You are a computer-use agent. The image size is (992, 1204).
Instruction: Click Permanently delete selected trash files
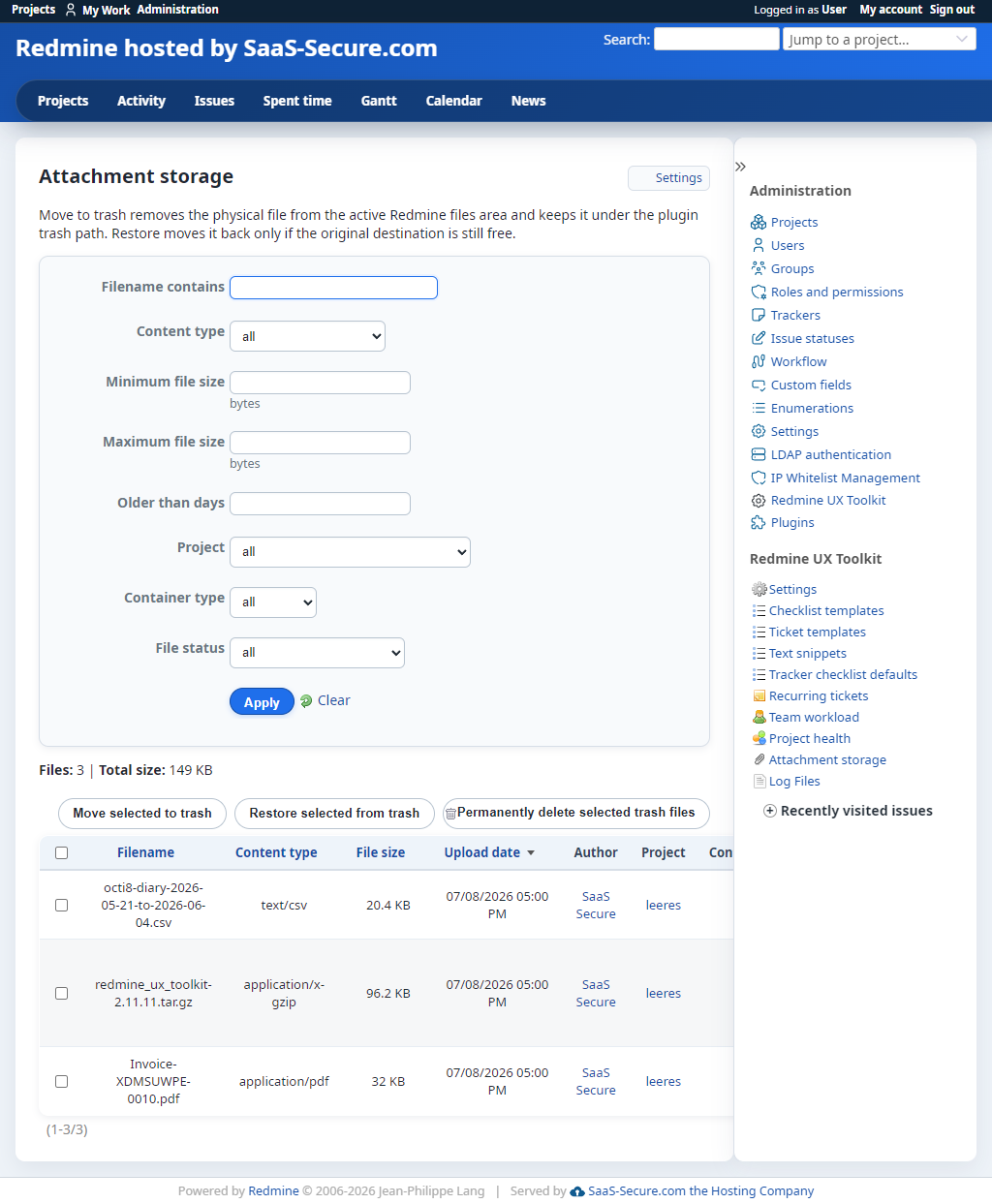(x=575, y=813)
